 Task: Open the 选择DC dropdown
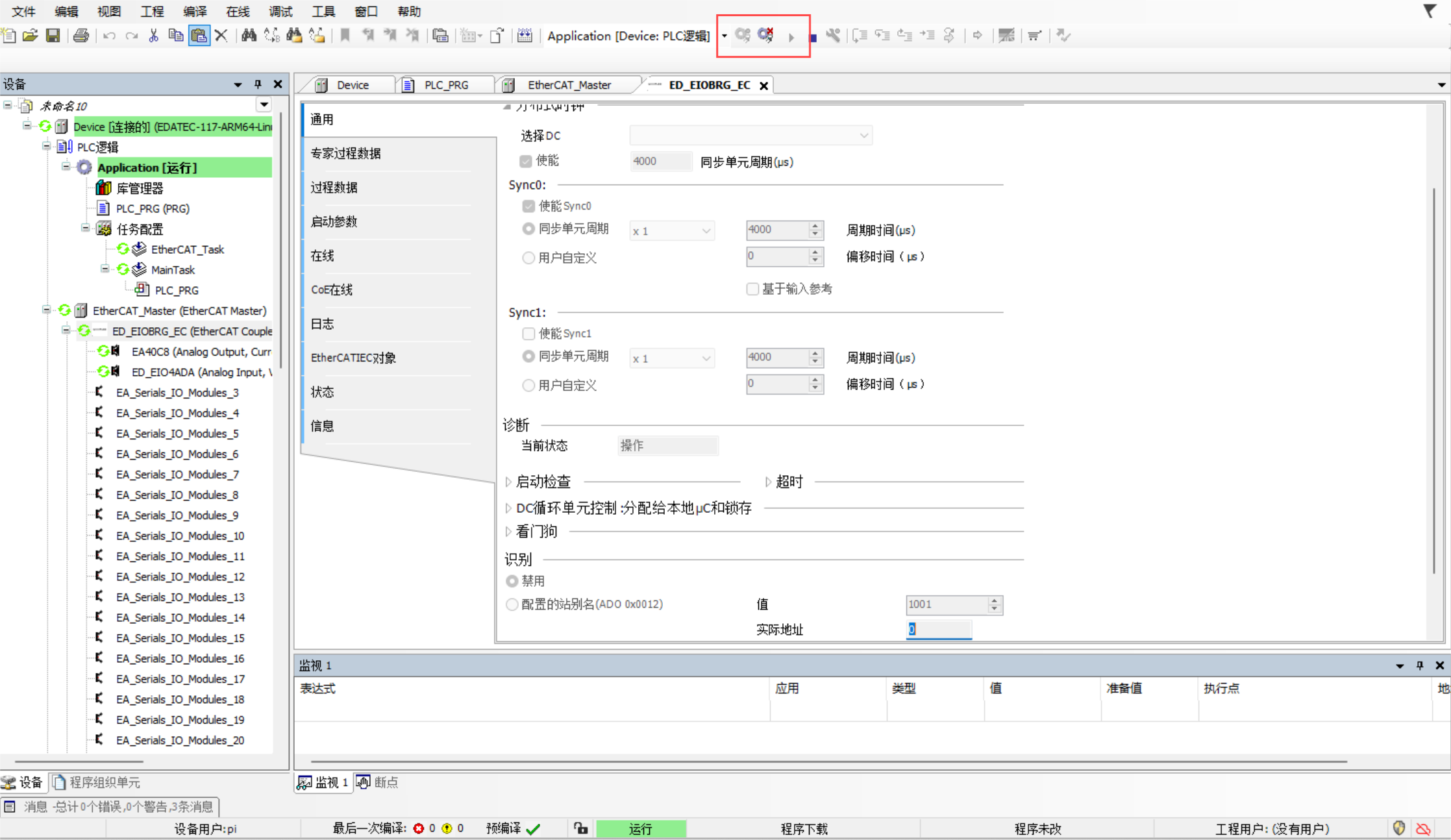pyautogui.click(x=750, y=136)
